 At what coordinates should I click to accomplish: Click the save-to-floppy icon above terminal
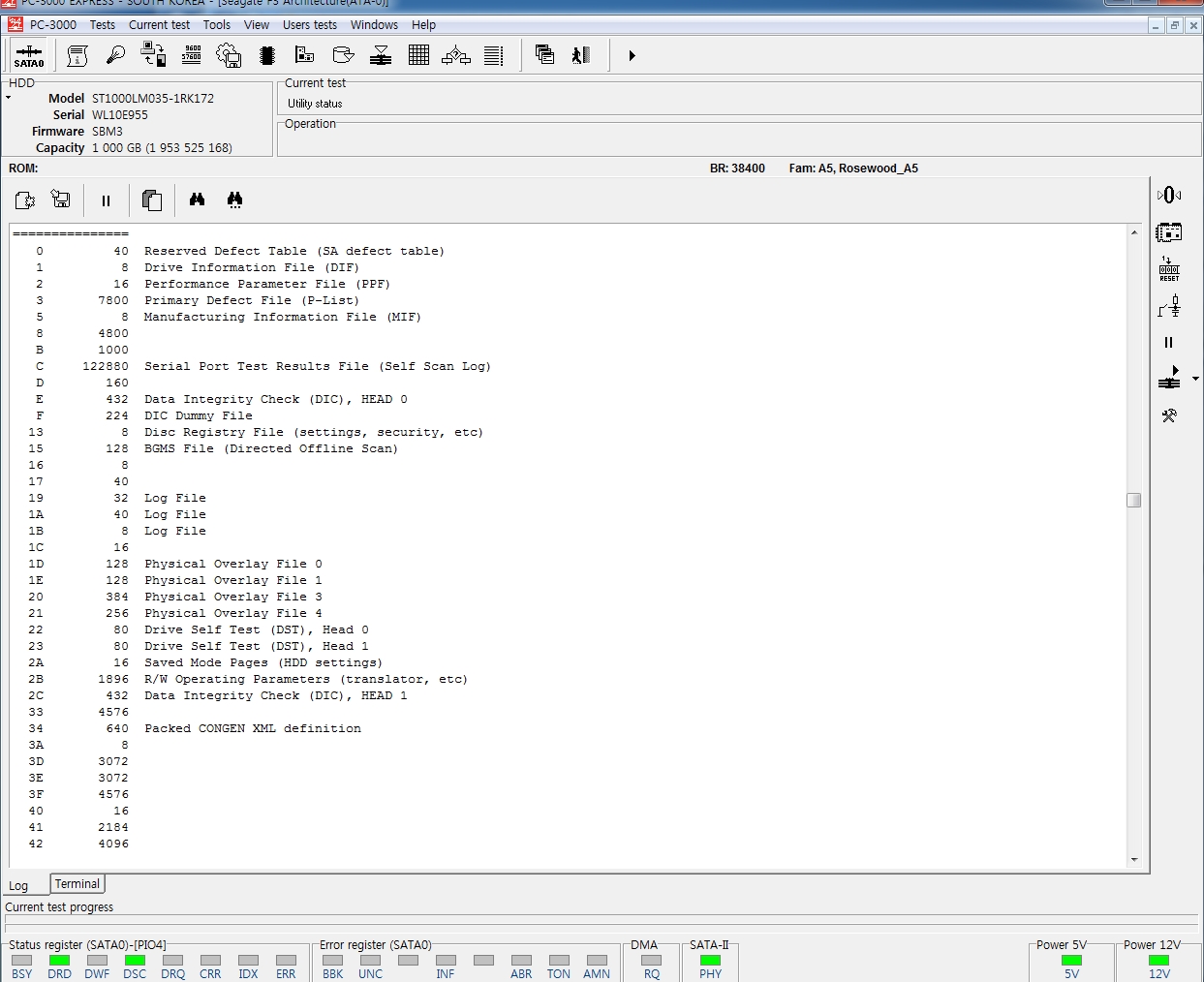tap(61, 199)
